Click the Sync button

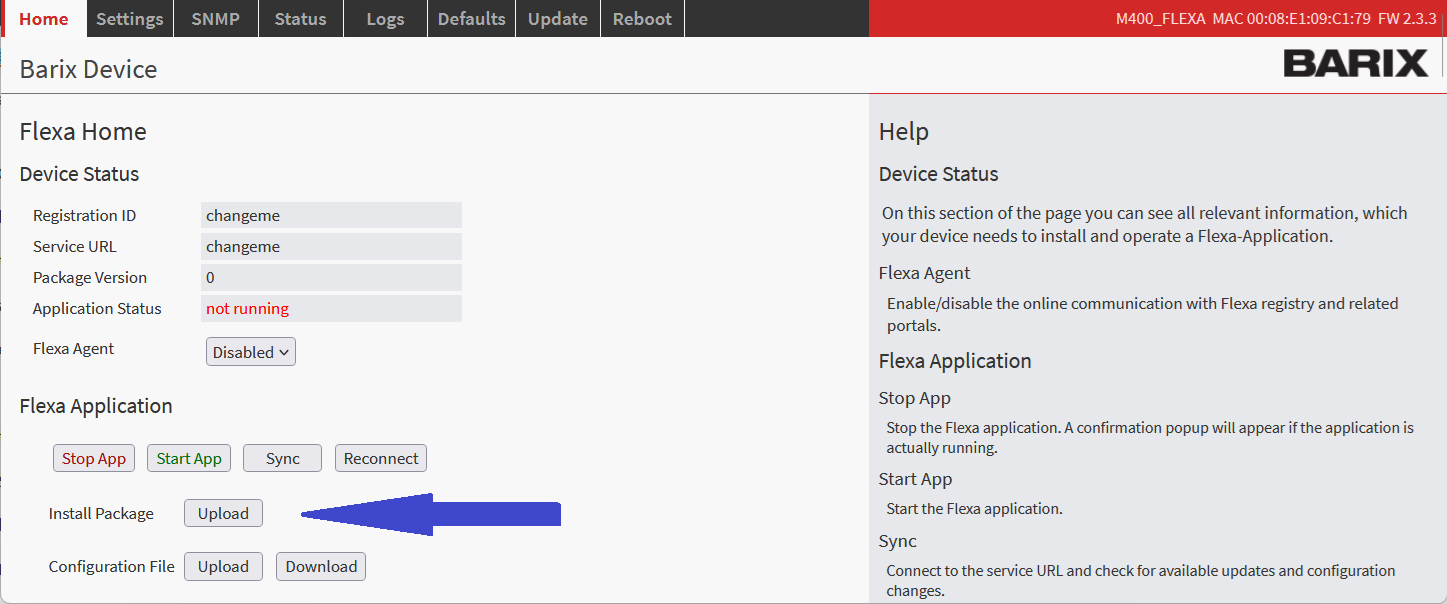(283, 458)
